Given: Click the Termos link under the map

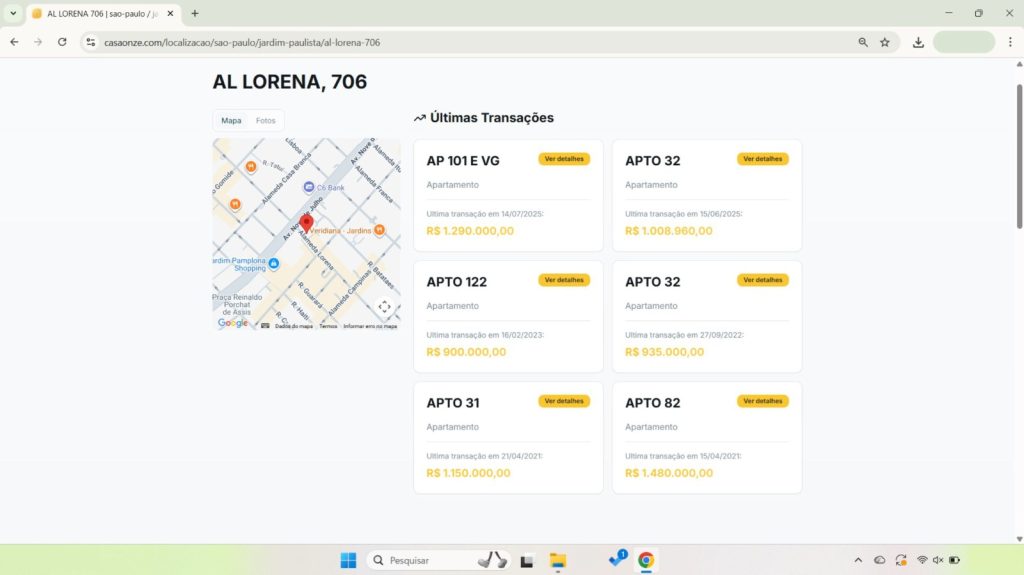Looking at the screenshot, I should (328, 326).
